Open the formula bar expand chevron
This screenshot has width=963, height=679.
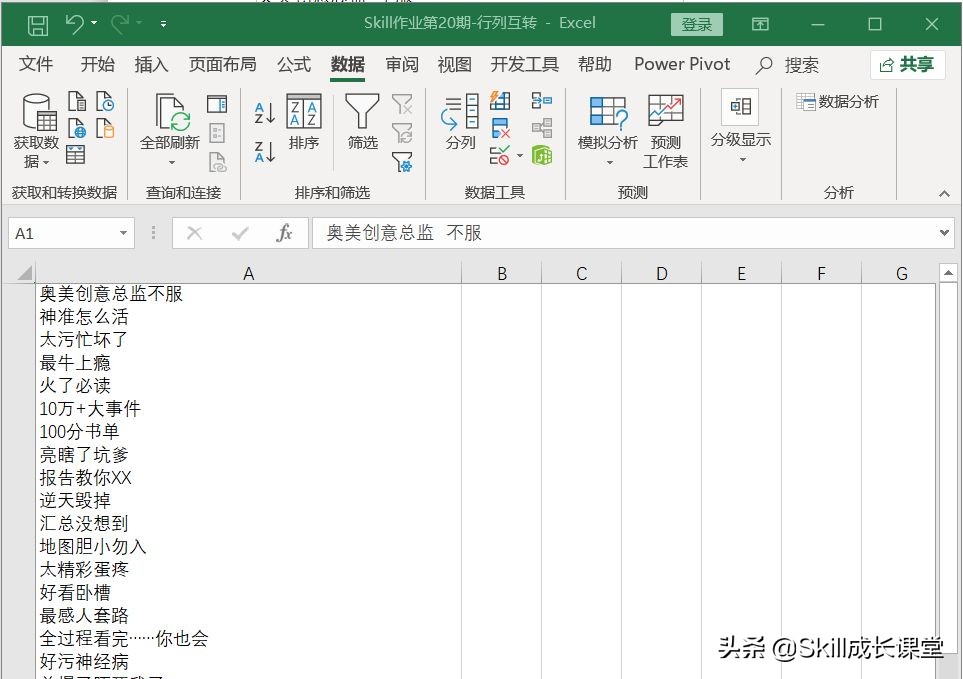[x=944, y=232]
